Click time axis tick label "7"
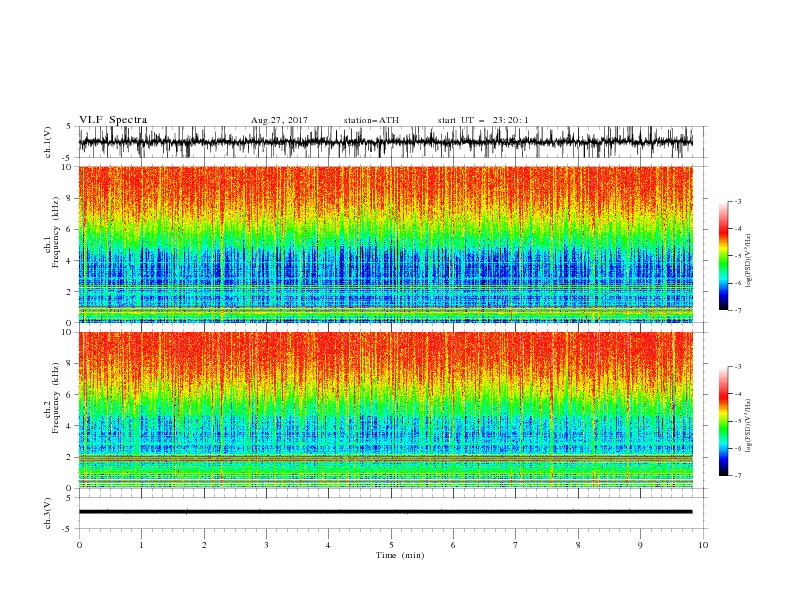The image size is (792, 612). (516, 545)
